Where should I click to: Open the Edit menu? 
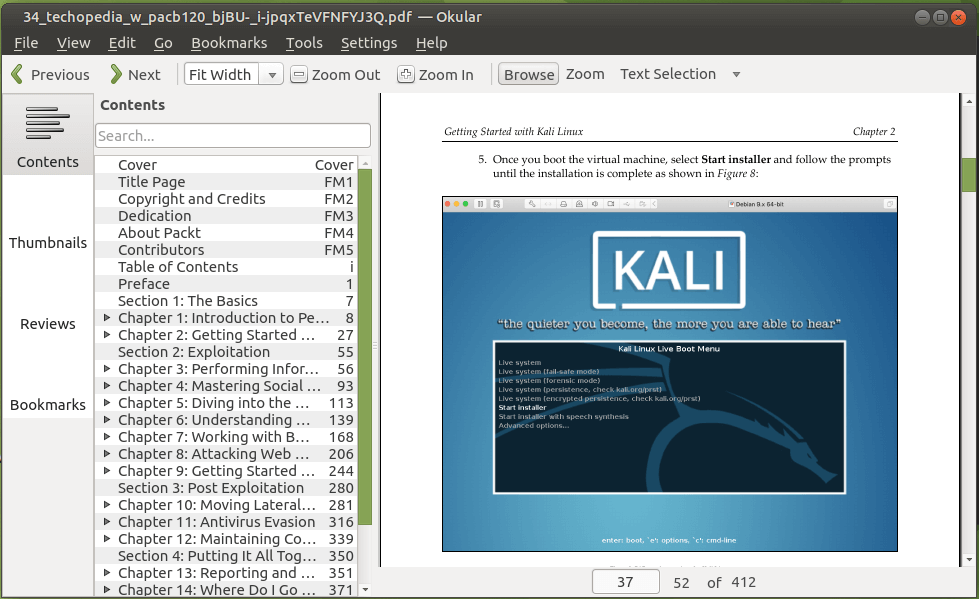point(122,43)
